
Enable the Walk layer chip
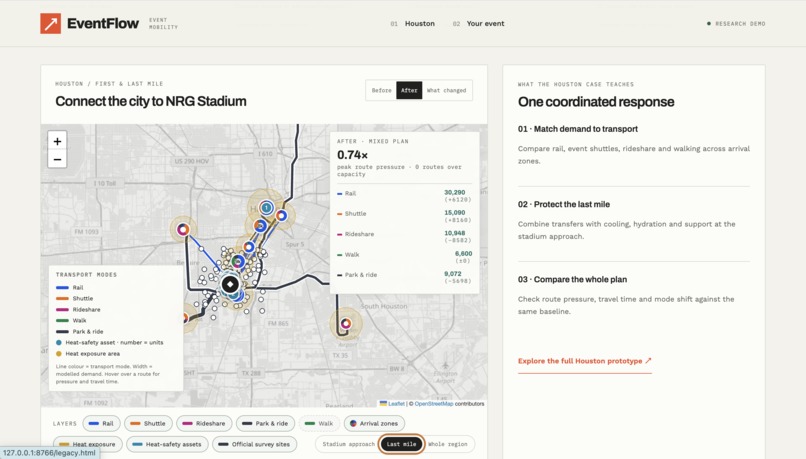coord(319,424)
